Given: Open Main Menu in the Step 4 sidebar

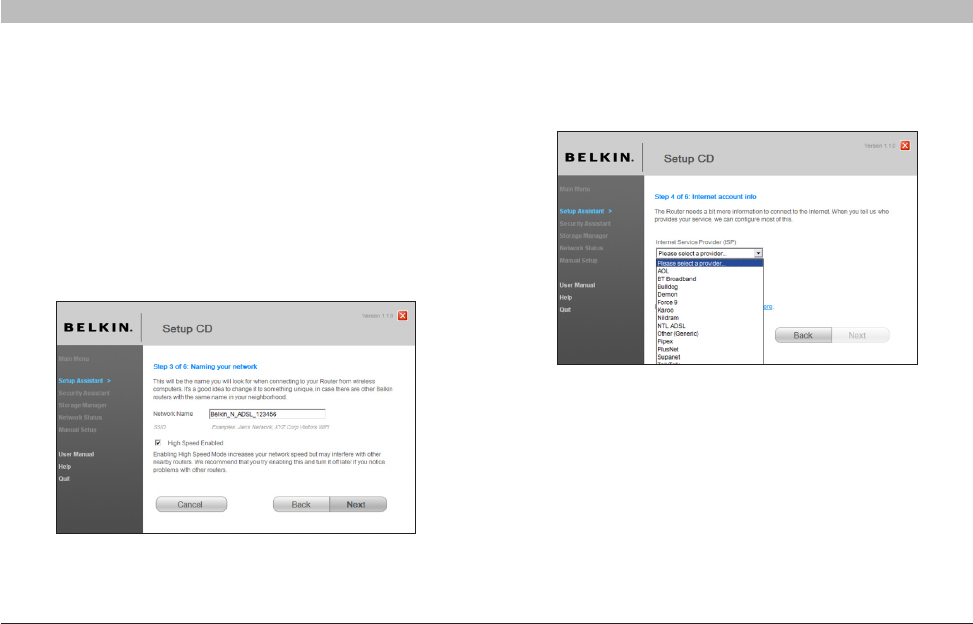Looking at the screenshot, I should pos(575,189).
